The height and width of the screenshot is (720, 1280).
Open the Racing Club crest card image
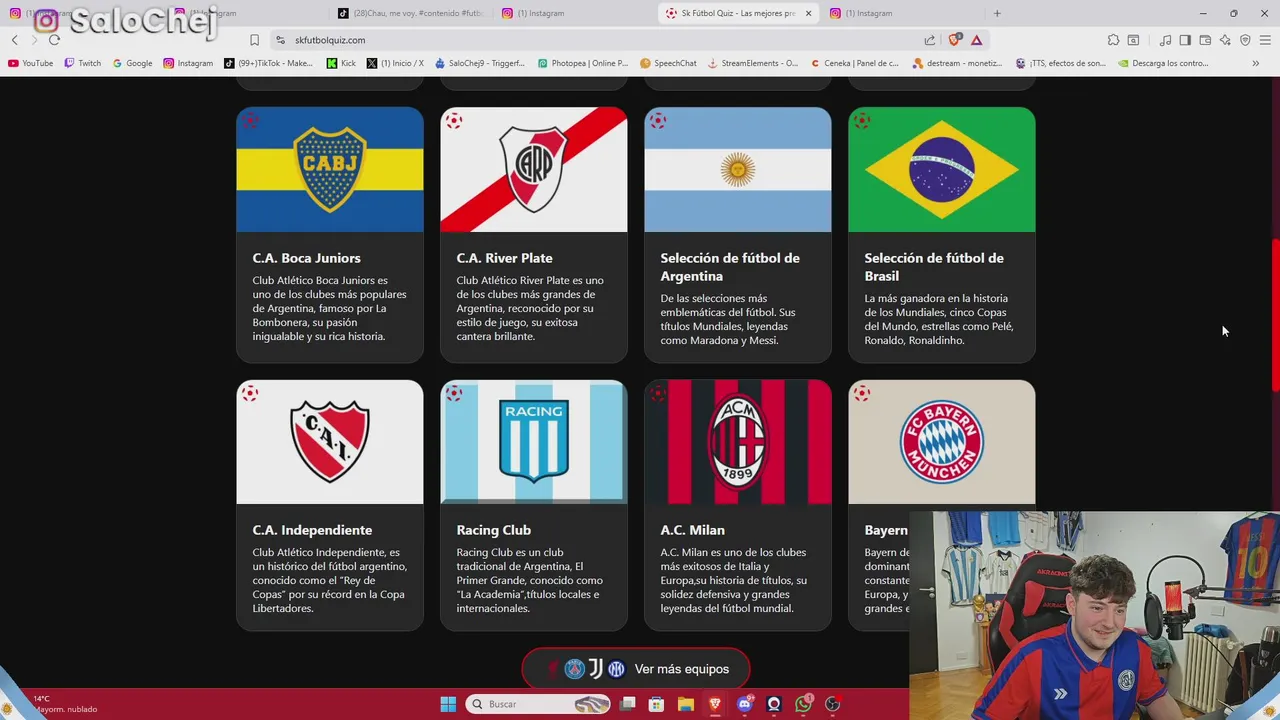(534, 442)
